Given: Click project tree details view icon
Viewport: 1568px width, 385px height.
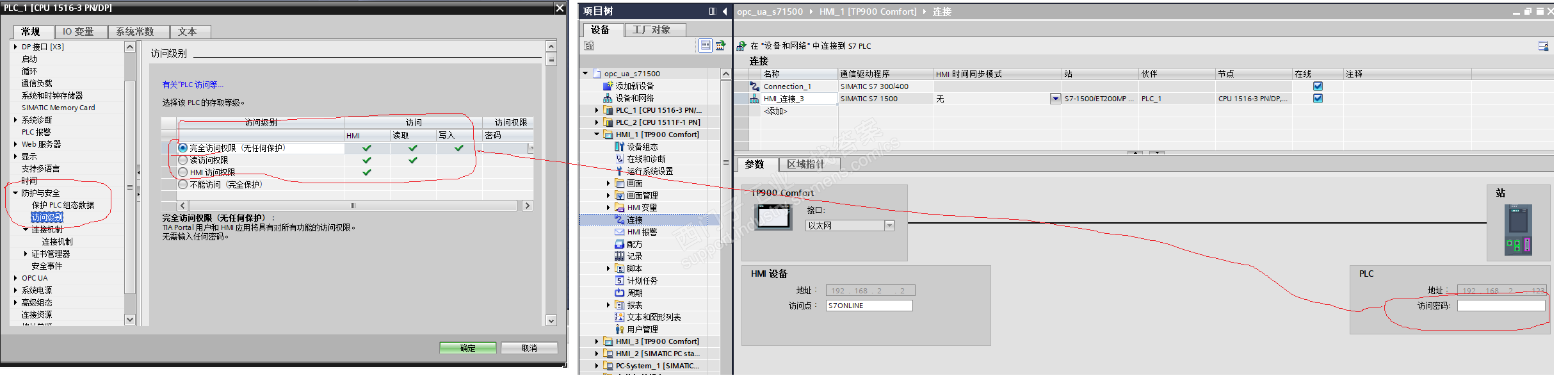Looking at the screenshot, I should click(705, 45).
